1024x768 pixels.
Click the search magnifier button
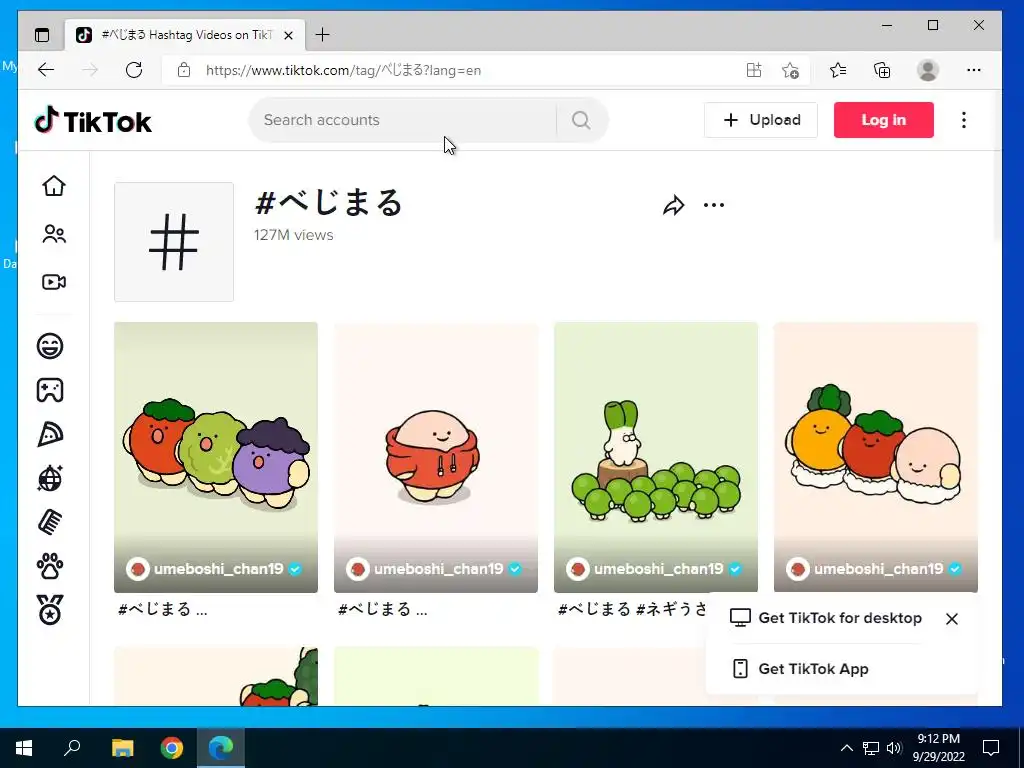581,120
